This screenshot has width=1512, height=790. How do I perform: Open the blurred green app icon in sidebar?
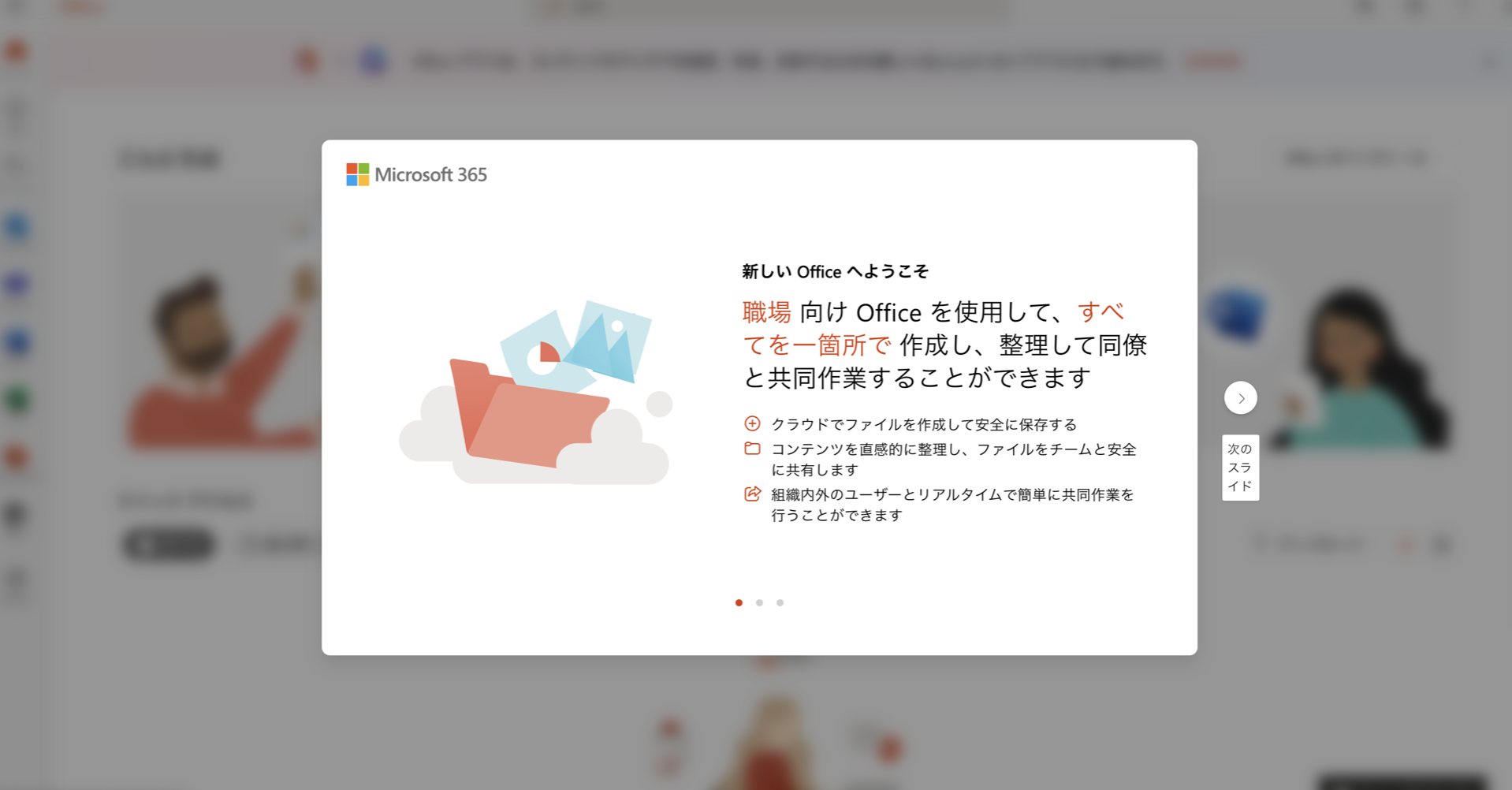coord(17,399)
